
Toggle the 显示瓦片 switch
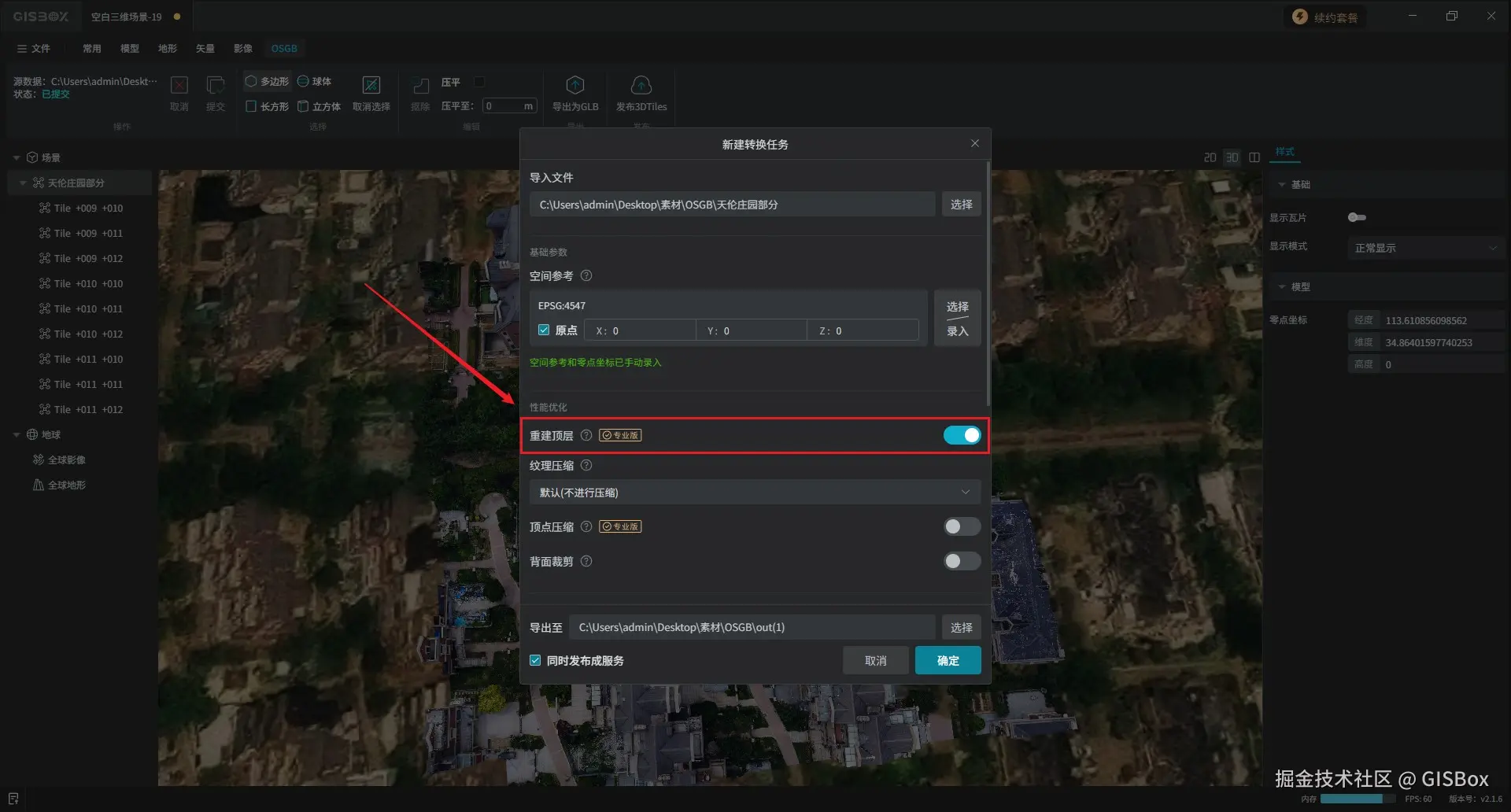point(1357,218)
